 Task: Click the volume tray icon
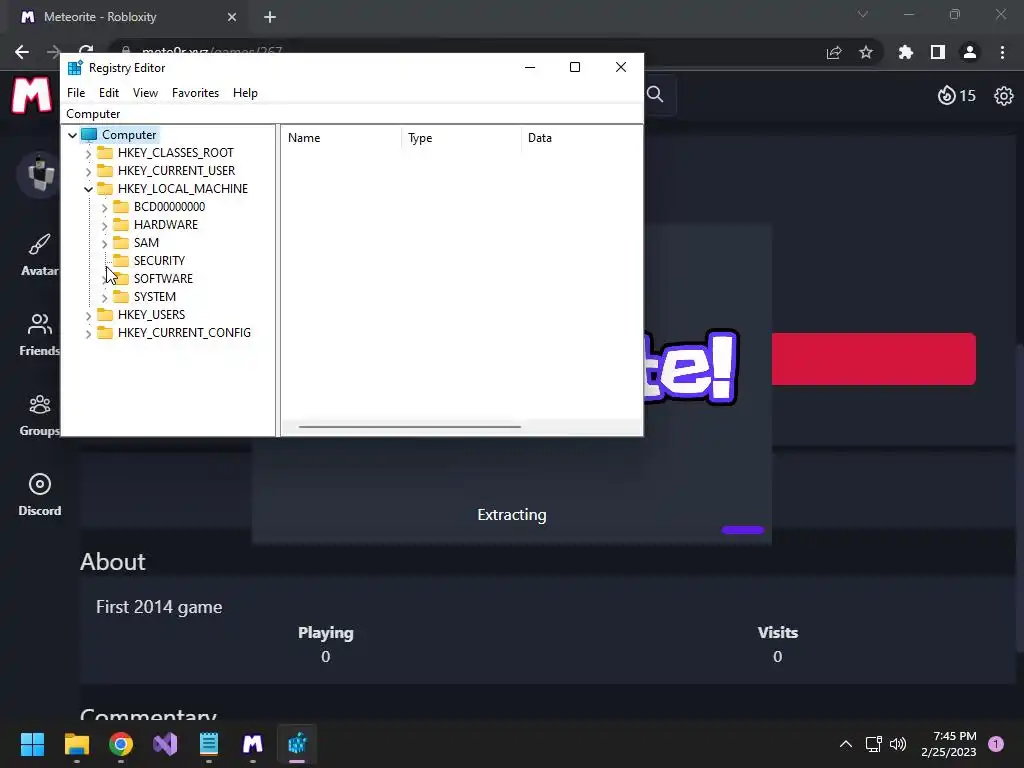(x=899, y=744)
